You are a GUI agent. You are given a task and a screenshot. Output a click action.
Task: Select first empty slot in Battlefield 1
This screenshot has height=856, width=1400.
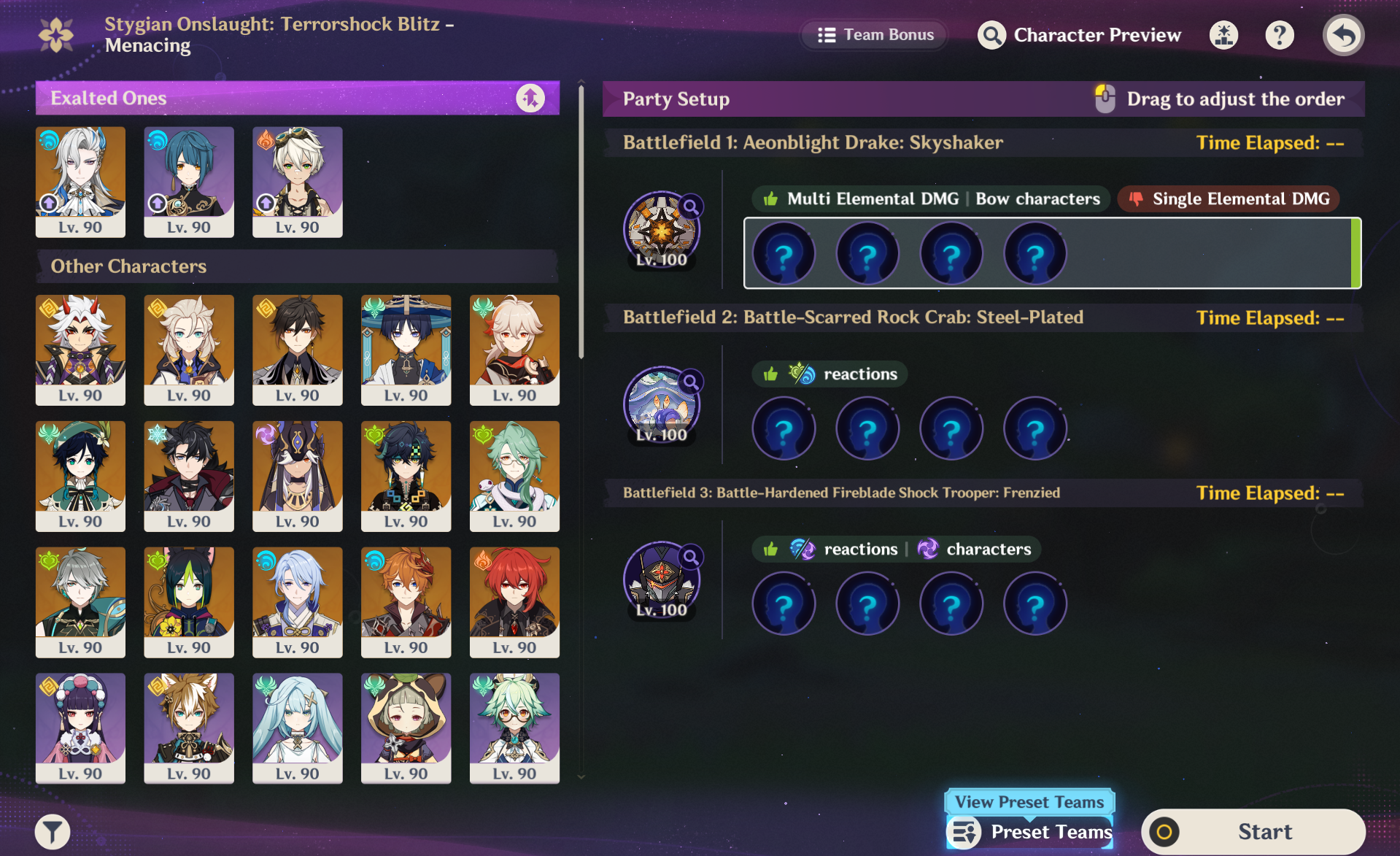[x=784, y=254]
